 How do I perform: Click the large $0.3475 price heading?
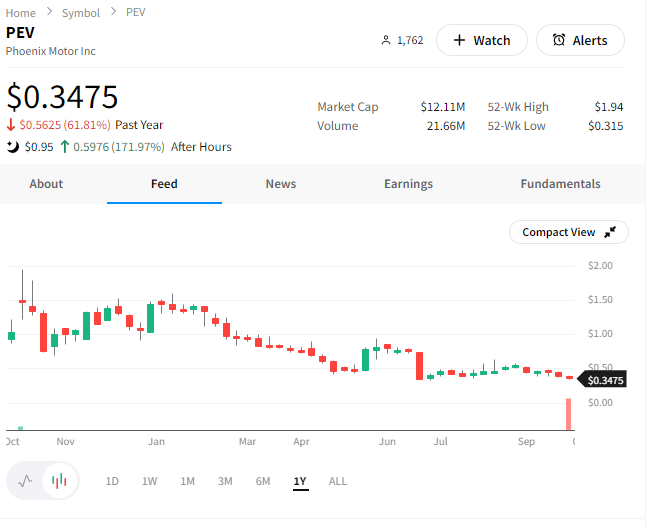pos(62,97)
